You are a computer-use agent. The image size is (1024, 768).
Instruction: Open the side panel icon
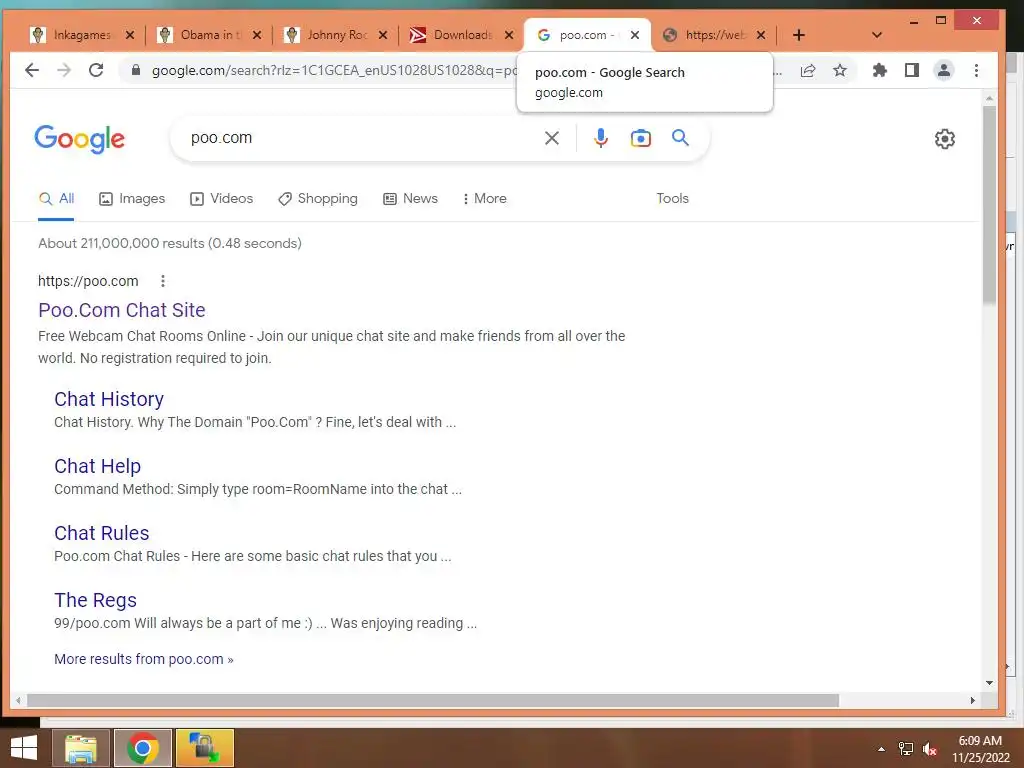coord(912,71)
